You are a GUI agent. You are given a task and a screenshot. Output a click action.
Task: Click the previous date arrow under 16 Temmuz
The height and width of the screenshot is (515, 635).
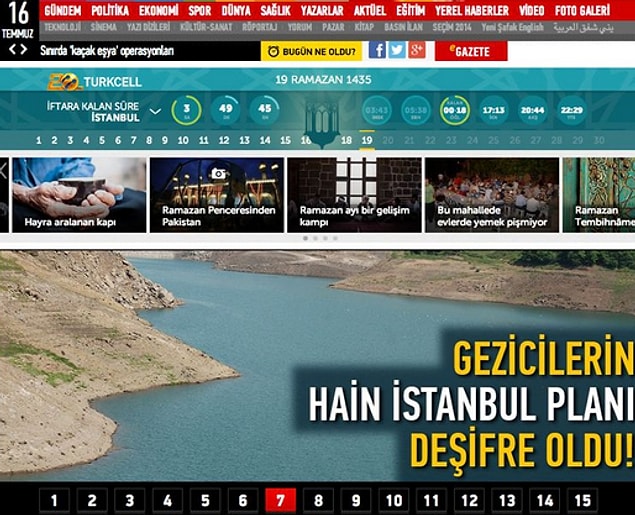13,49
